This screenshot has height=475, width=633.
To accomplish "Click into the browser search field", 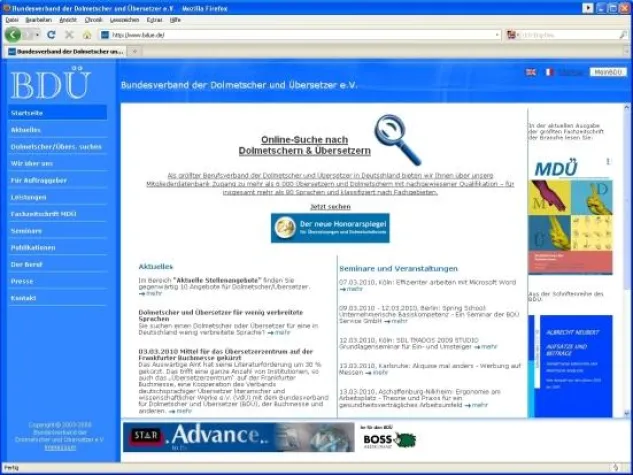I will [x=567, y=35].
